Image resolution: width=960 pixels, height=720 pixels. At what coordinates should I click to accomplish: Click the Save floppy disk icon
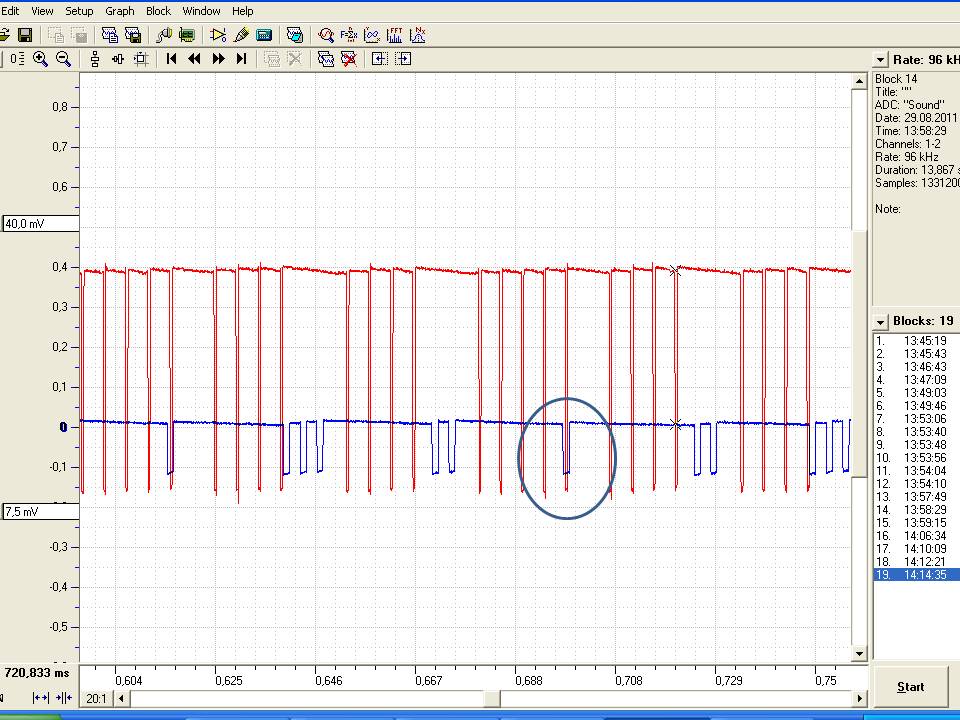pos(24,35)
